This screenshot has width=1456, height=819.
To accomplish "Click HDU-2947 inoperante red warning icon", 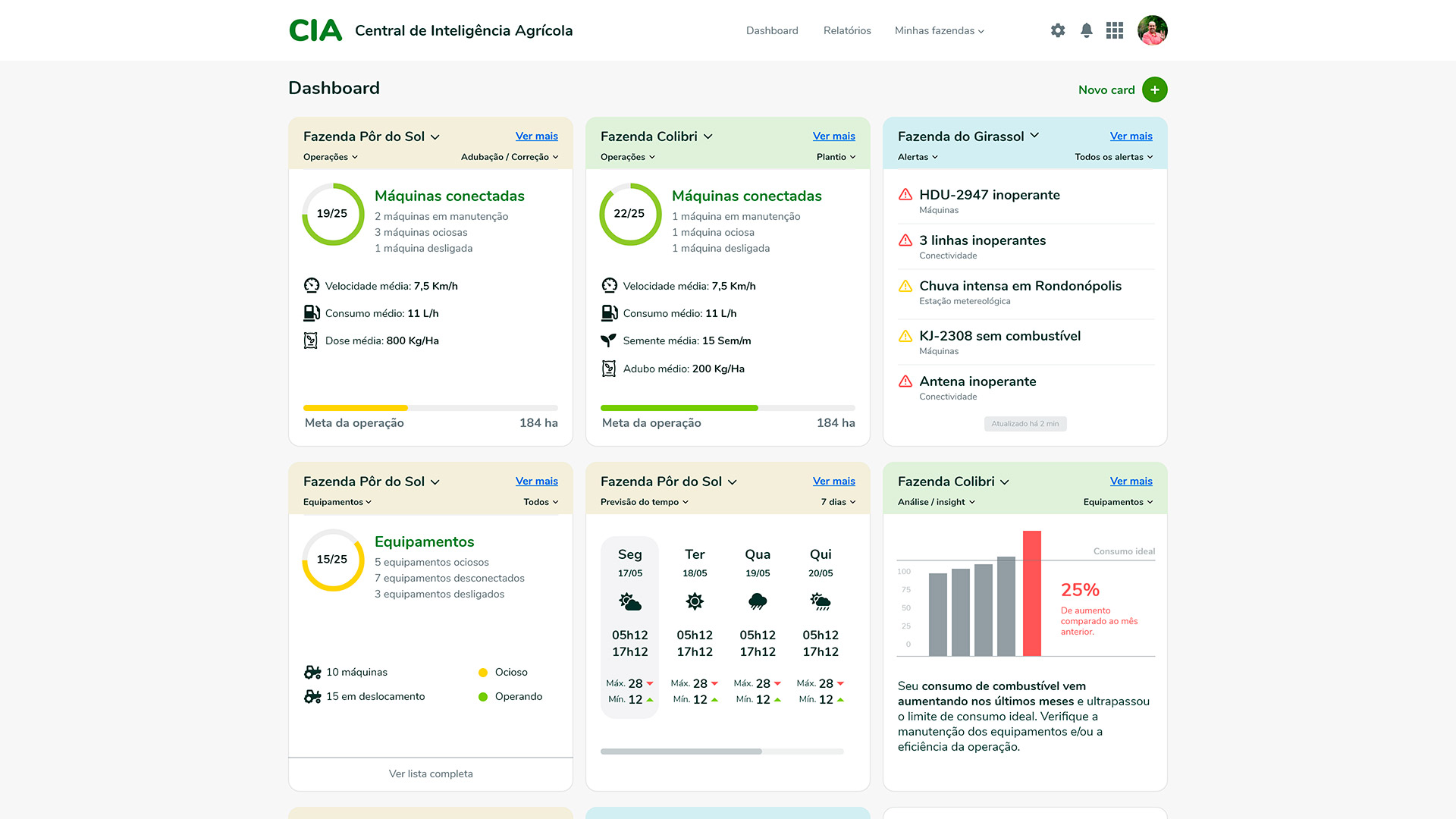I will 905,195.
